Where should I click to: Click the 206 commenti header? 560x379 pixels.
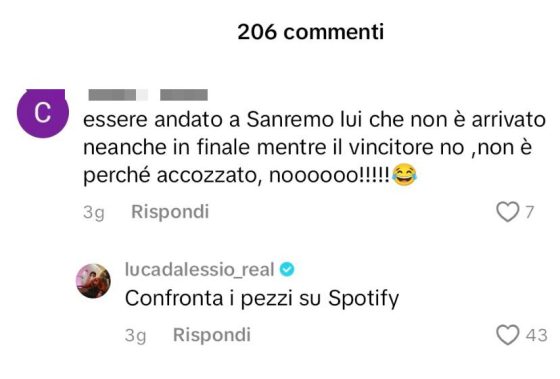tap(311, 31)
